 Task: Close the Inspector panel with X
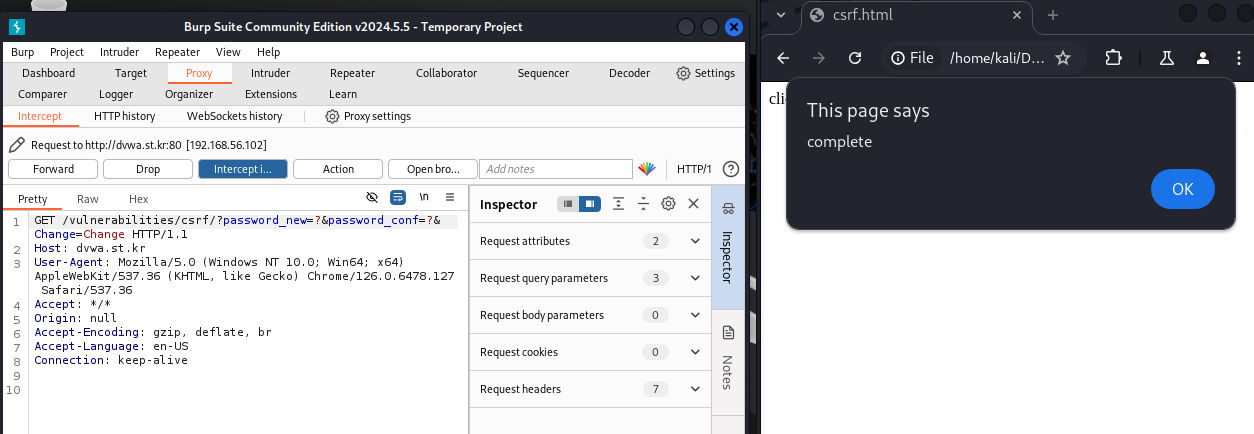tap(693, 204)
